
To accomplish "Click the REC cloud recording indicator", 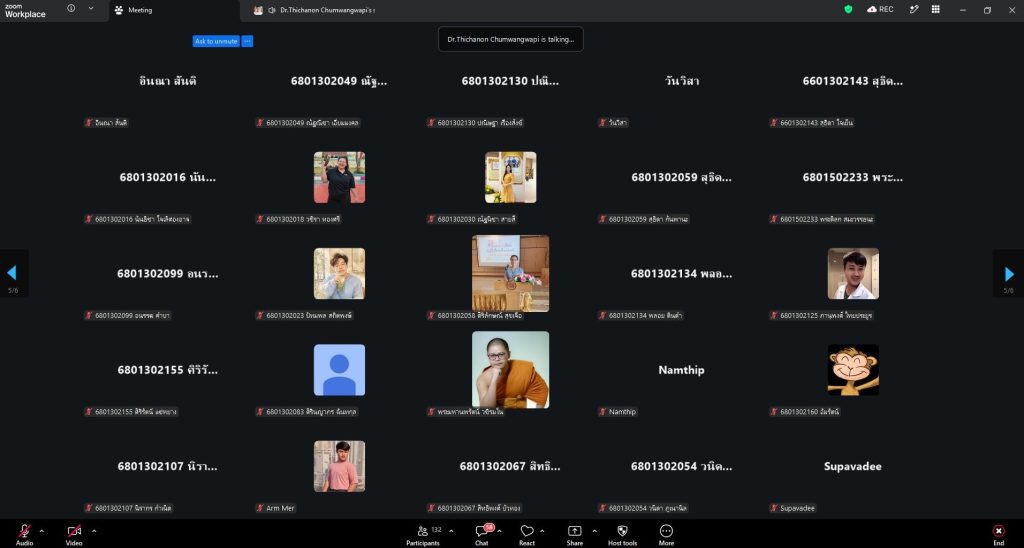I will [880, 9].
